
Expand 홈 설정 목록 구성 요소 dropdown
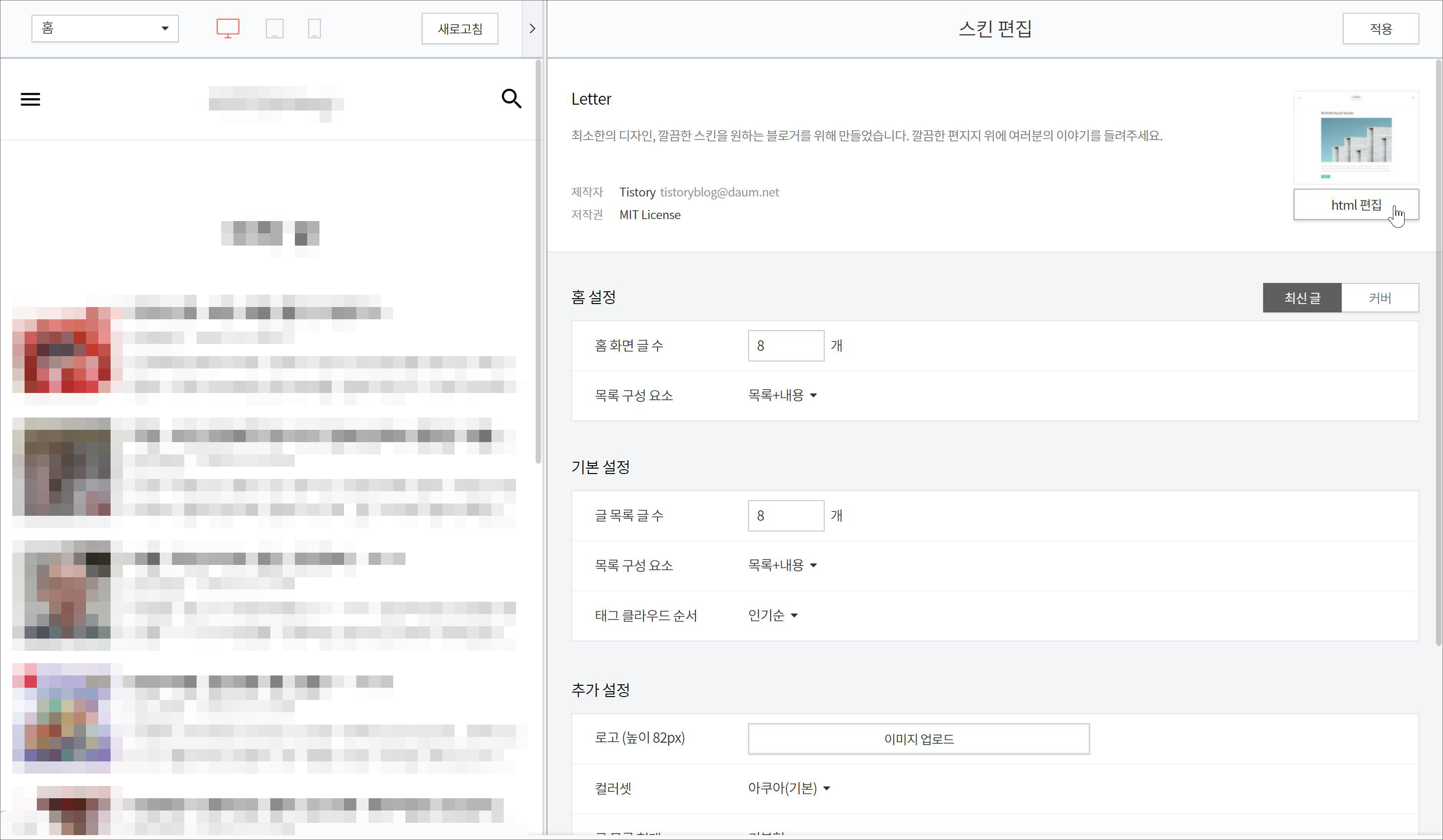[x=781, y=395]
